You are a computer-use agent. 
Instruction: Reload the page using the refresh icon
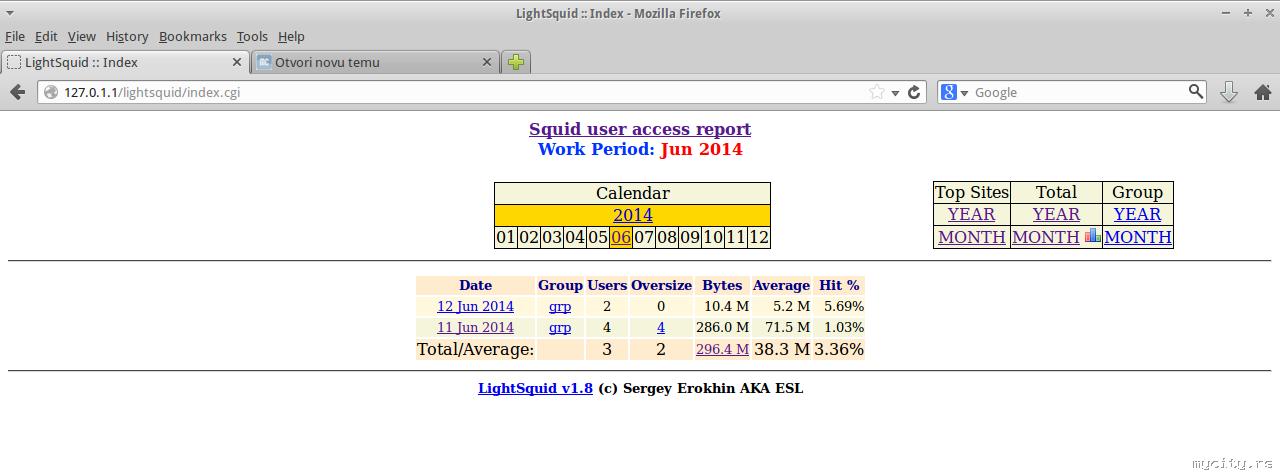pos(914,92)
